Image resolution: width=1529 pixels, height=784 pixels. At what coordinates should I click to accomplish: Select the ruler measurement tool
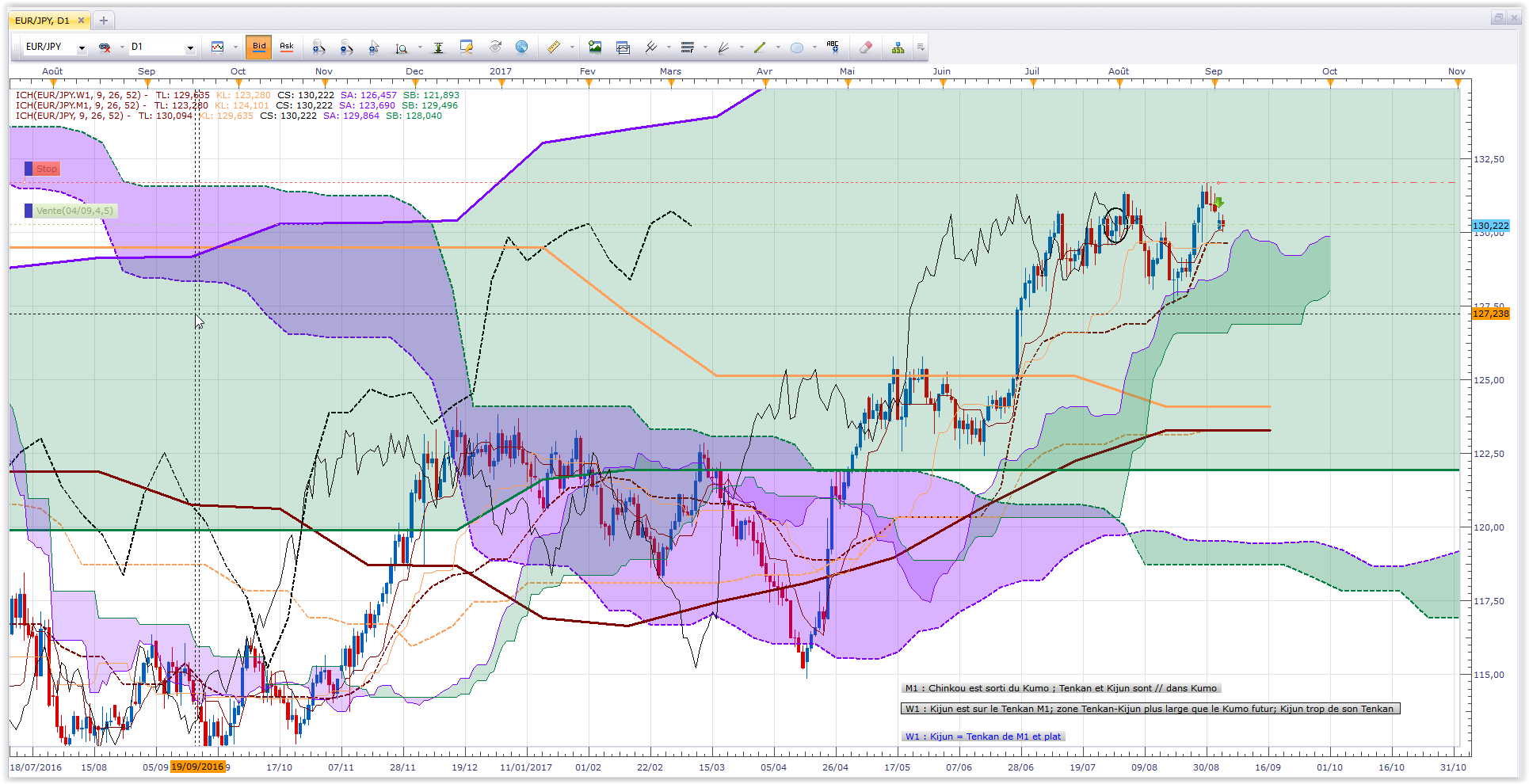point(554,48)
